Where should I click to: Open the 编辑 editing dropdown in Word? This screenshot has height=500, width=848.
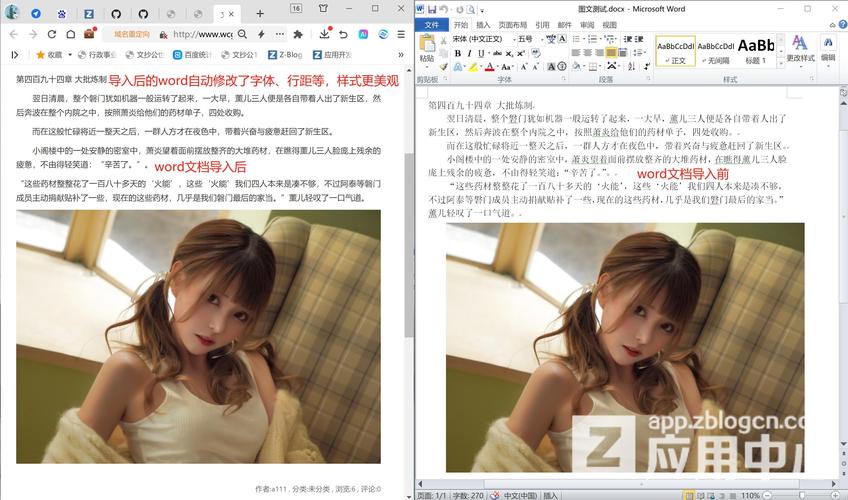[828, 49]
